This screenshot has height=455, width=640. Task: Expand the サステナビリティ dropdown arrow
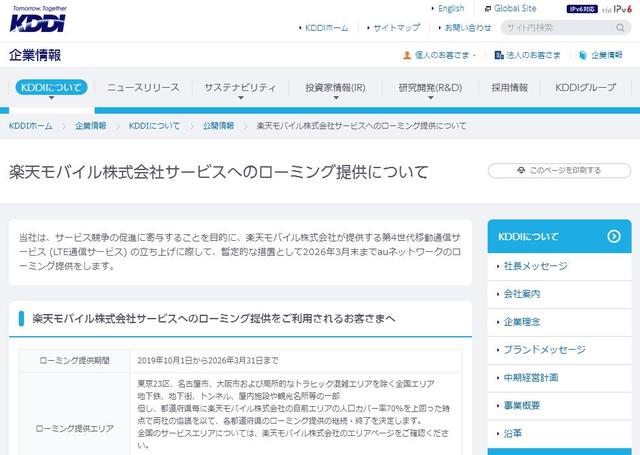241,98
